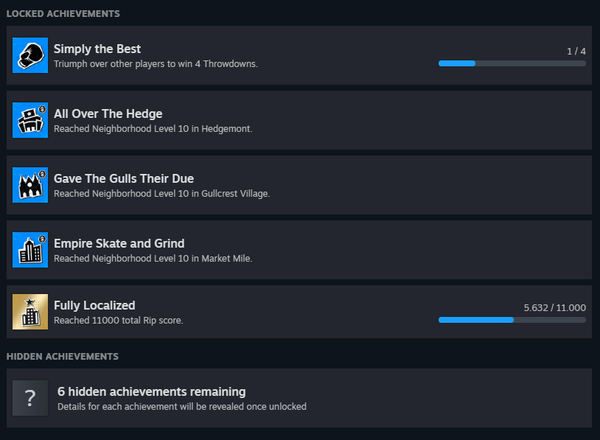Click the Gave The Gulls Their Due icon

coord(30,185)
